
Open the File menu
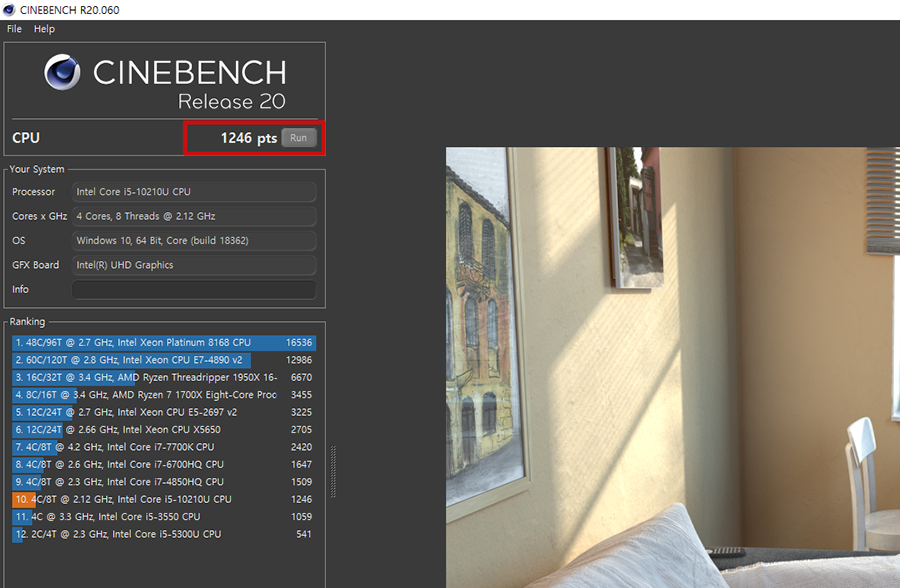[x=14, y=29]
